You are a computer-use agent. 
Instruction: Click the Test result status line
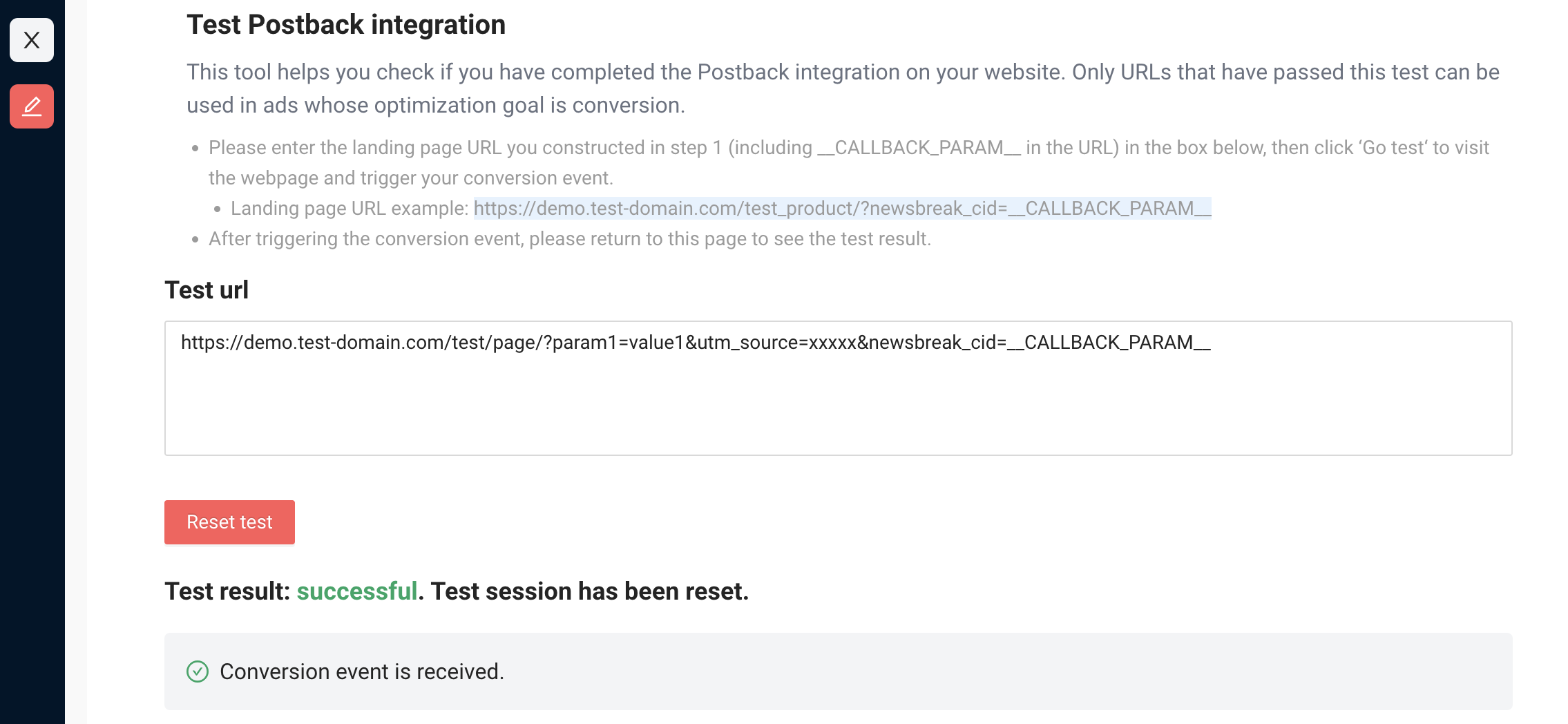coord(456,591)
